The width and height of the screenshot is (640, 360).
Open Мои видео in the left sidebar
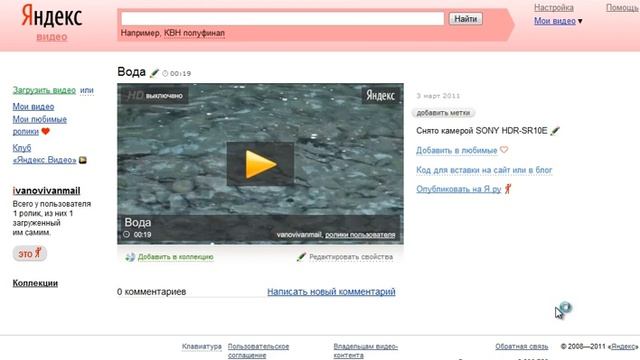(x=33, y=107)
